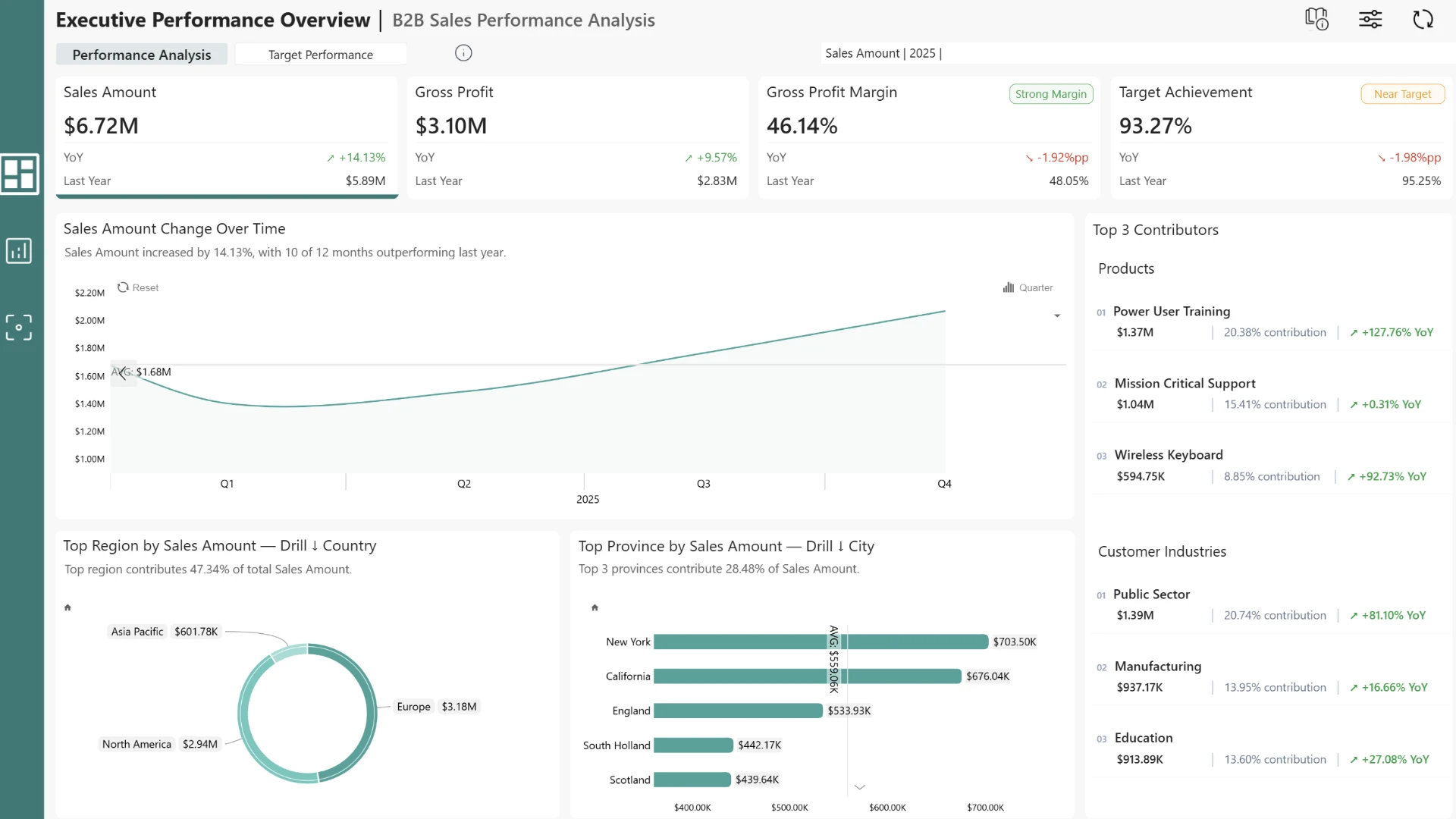Click the Q1 label on the time axis
This screenshot has width=1456, height=819.
pos(227,484)
